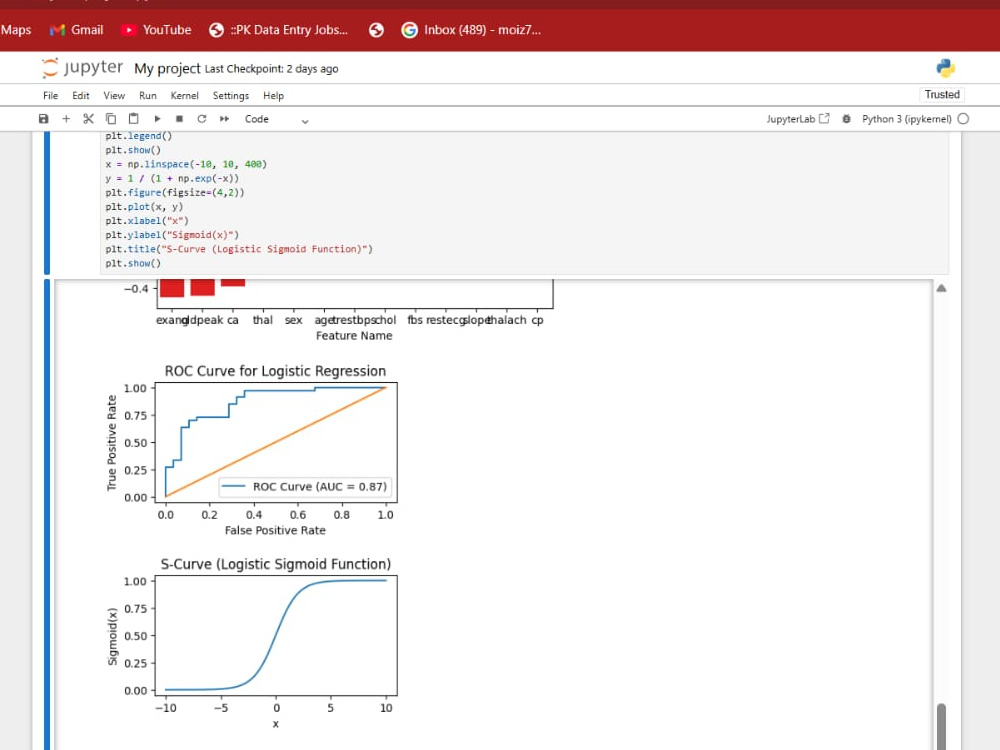The width and height of the screenshot is (1000, 750).
Task: Open the Maps bookmark
Action: click(16, 30)
